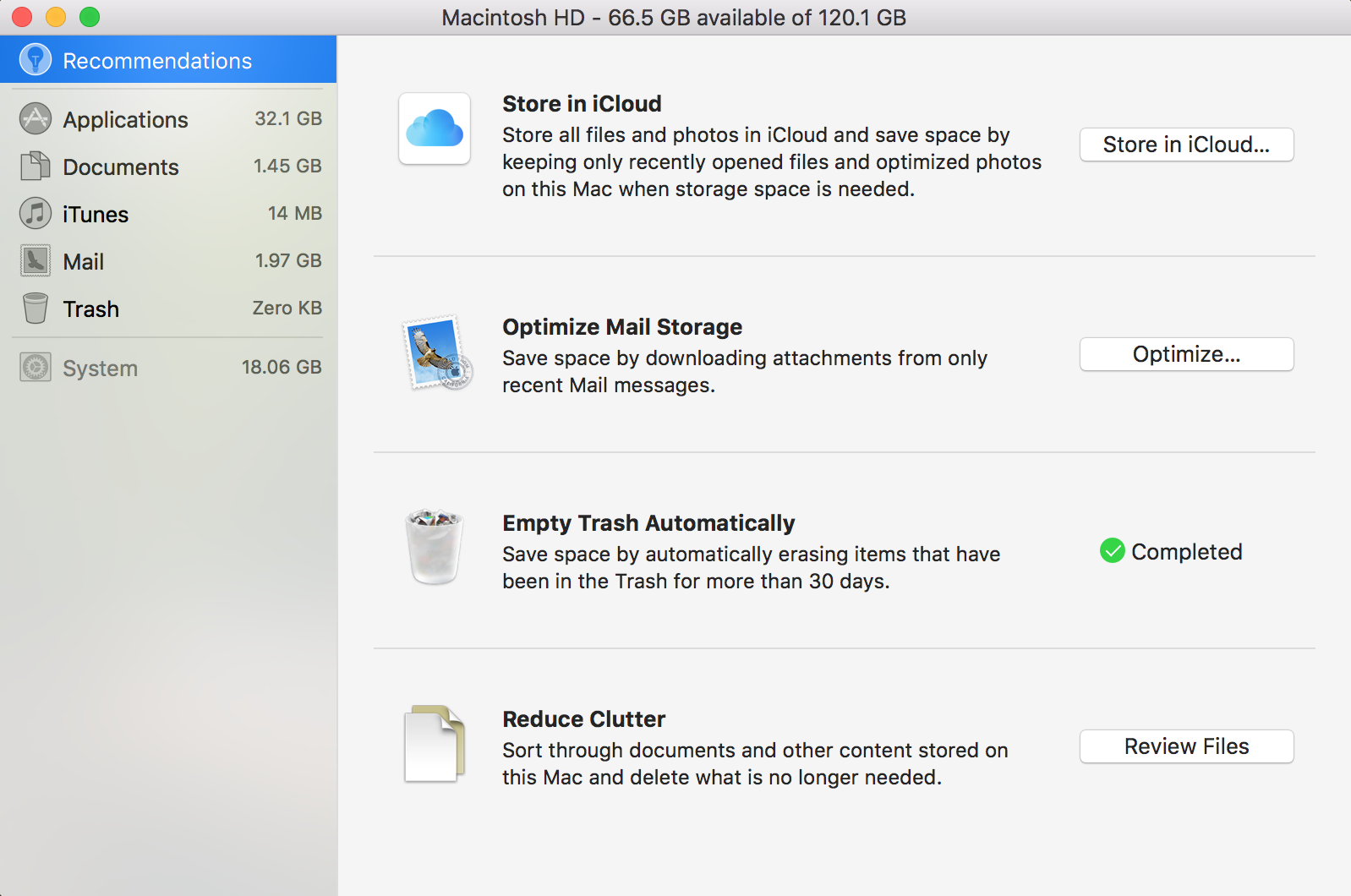The image size is (1351, 896).
Task: Click the Zero KB Trash size
Action: pyautogui.click(x=287, y=308)
